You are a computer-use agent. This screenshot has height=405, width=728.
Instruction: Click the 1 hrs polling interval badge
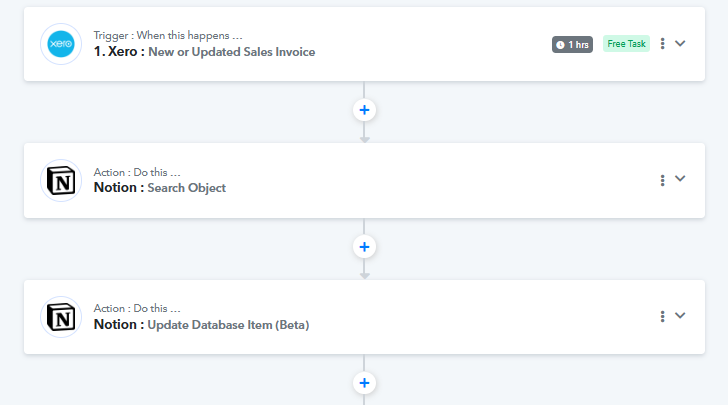tap(572, 45)
